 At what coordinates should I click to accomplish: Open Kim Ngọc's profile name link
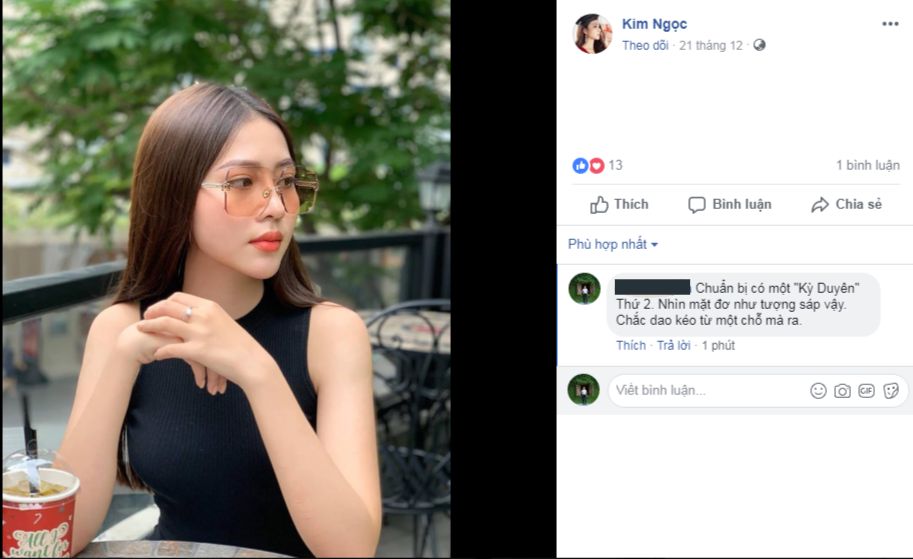pyautogui.click(x=654, y=24)
